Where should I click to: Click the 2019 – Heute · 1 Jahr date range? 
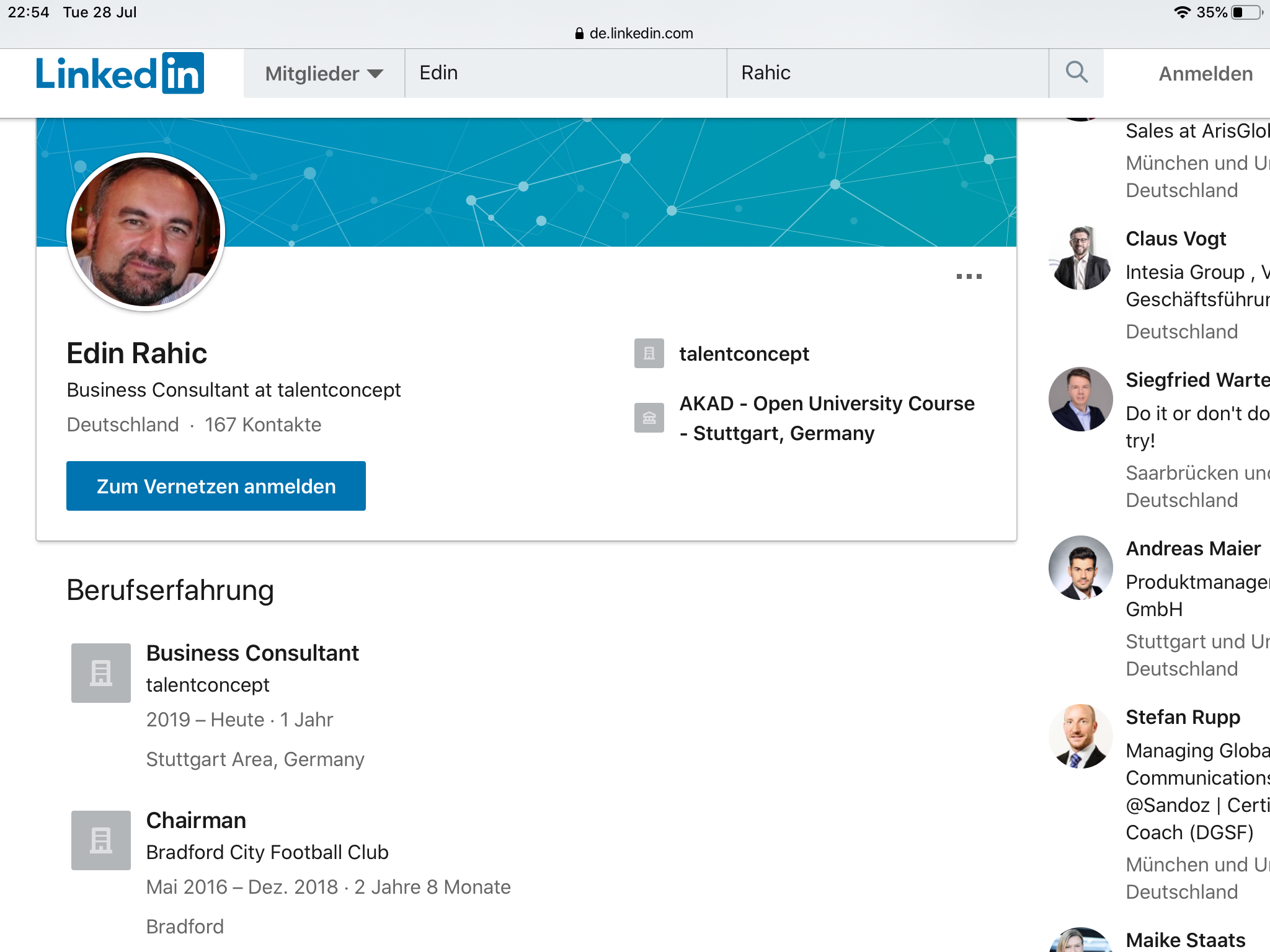pyautogui.click(x=239, y=720)
